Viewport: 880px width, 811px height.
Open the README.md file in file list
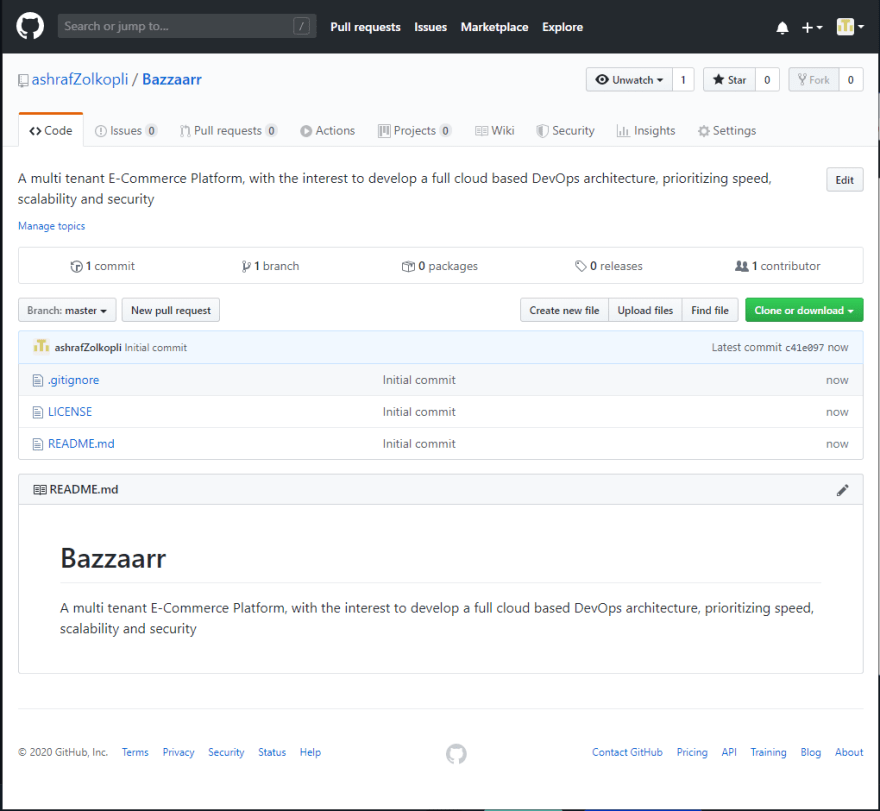click(x=81, y=444)
